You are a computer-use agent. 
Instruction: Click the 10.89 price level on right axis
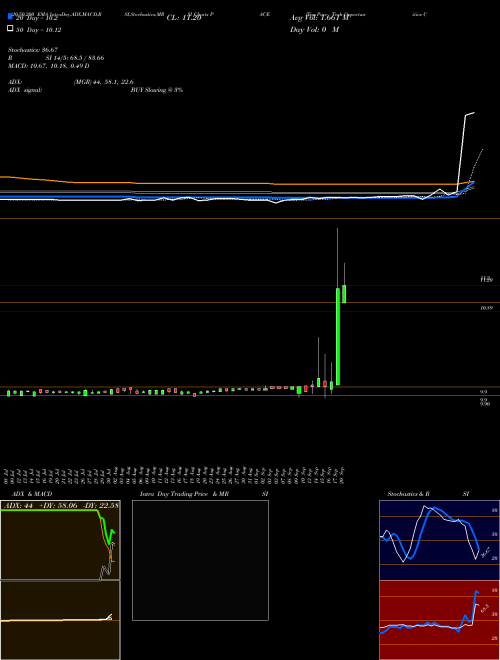(x=486, y=308)
